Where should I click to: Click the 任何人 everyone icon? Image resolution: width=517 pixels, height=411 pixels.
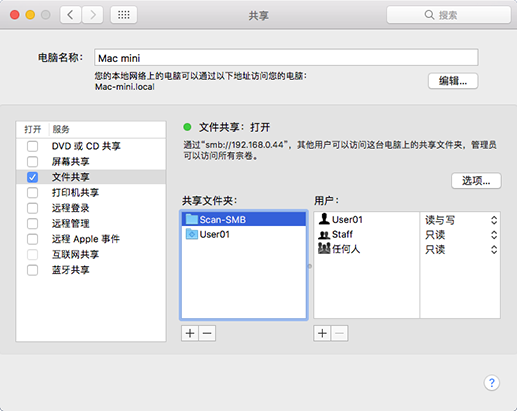(324, 249)
